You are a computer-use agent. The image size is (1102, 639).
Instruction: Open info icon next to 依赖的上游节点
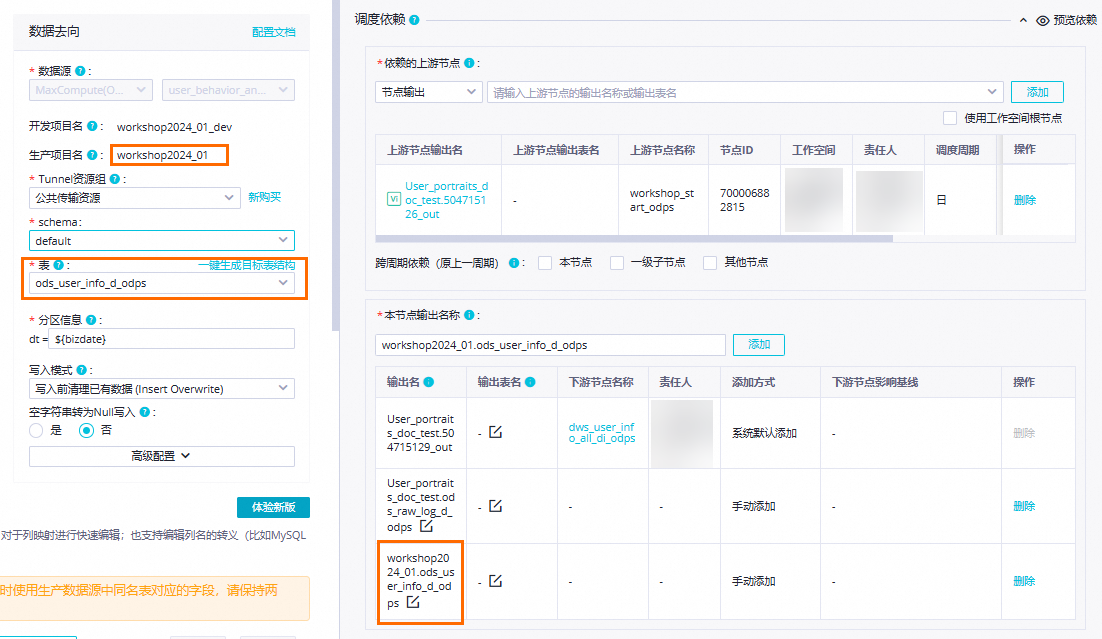469,63
